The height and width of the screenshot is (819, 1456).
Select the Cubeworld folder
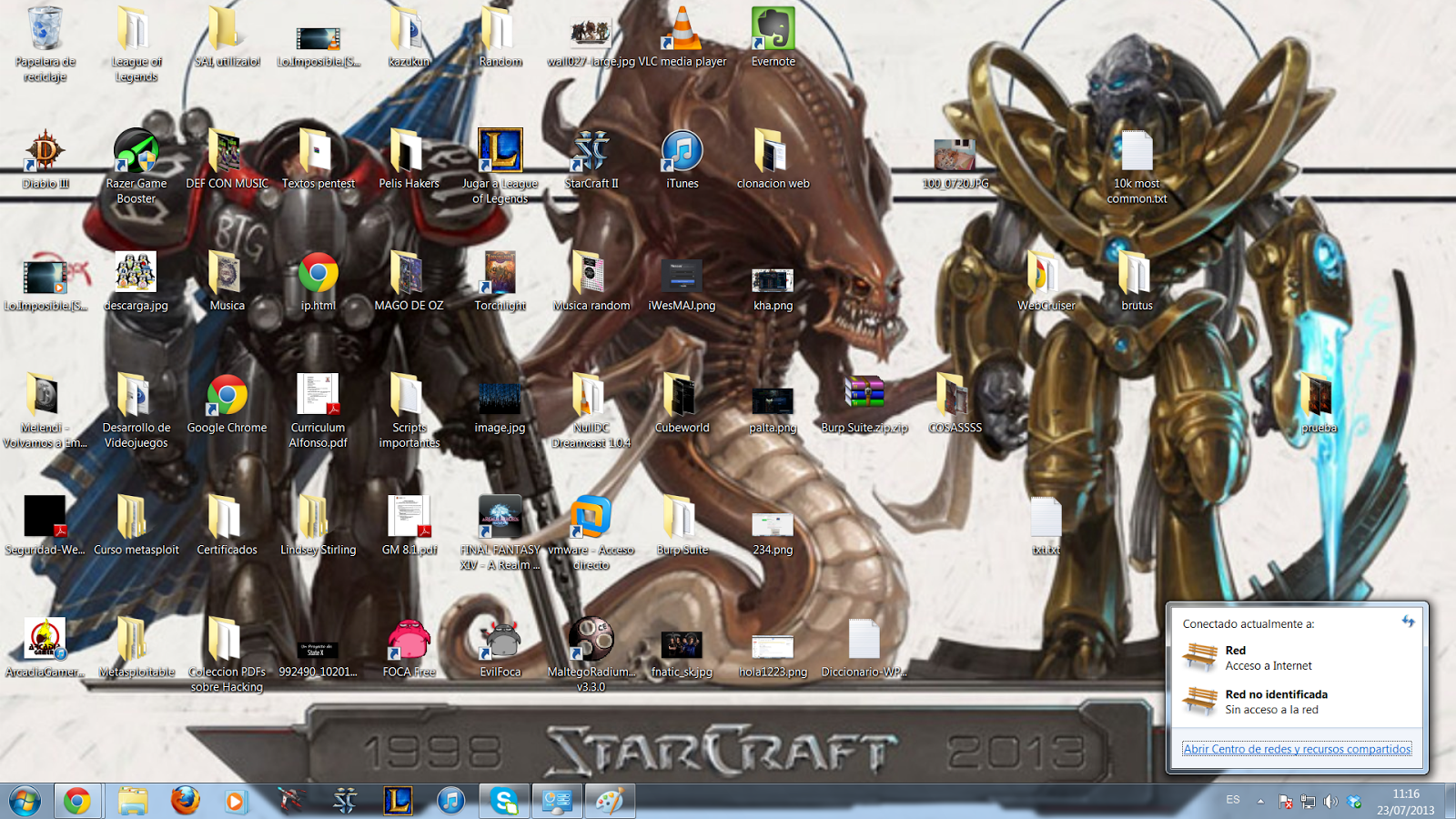682,403
